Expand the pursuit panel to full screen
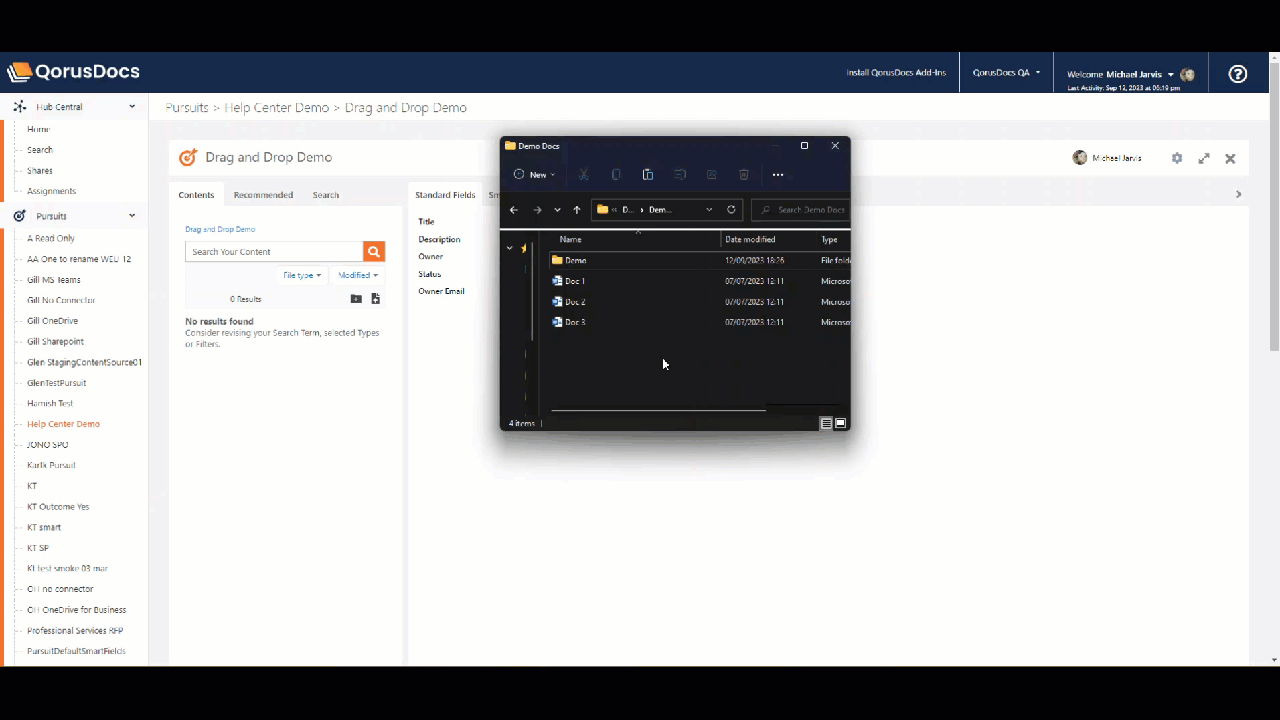 [1204, 158]
